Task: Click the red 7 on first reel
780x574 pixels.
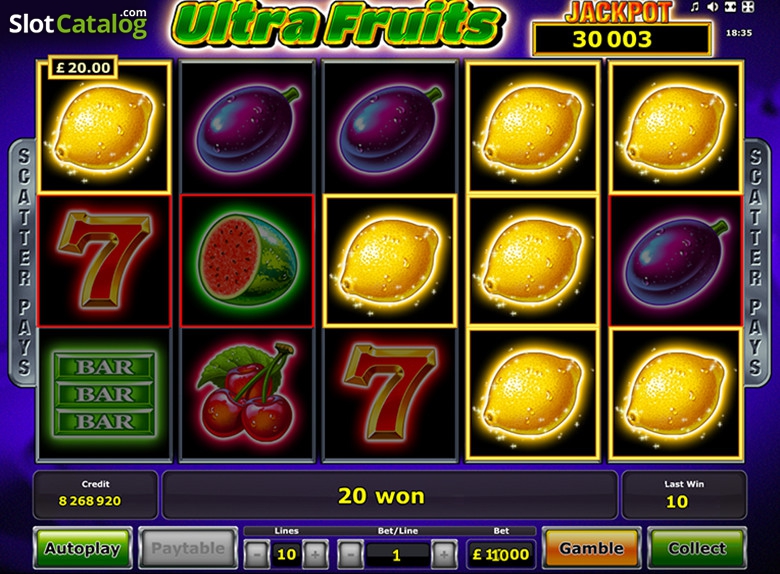Action: [104, 260]
